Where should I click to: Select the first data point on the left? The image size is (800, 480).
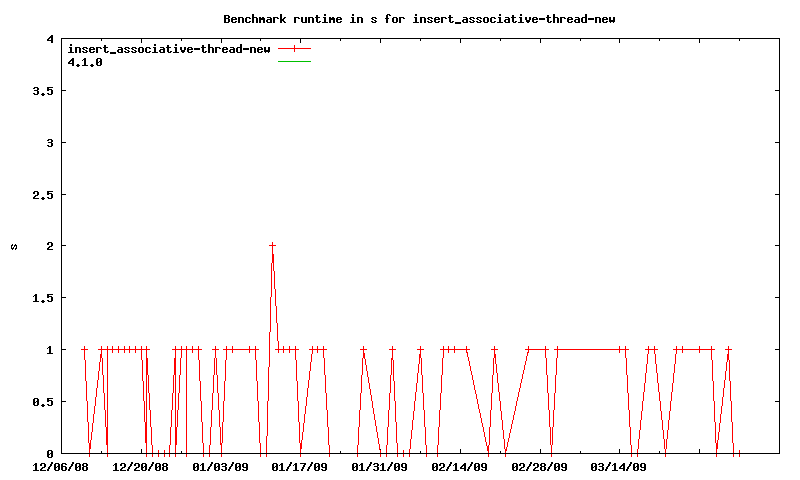point(84,349)
